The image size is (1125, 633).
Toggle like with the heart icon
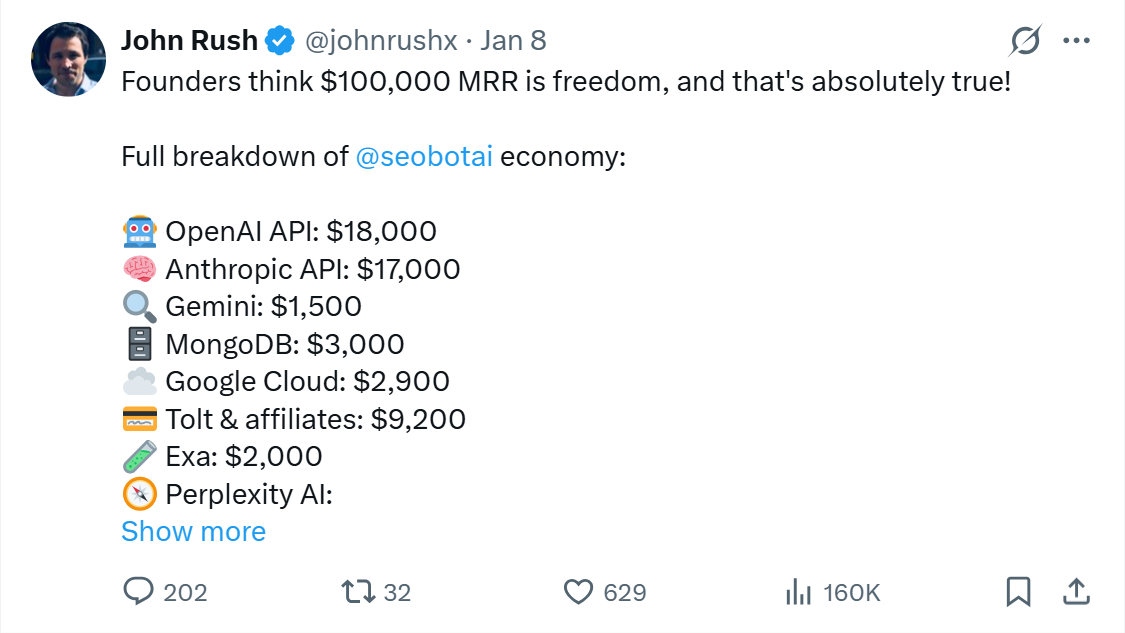point(578,592)
